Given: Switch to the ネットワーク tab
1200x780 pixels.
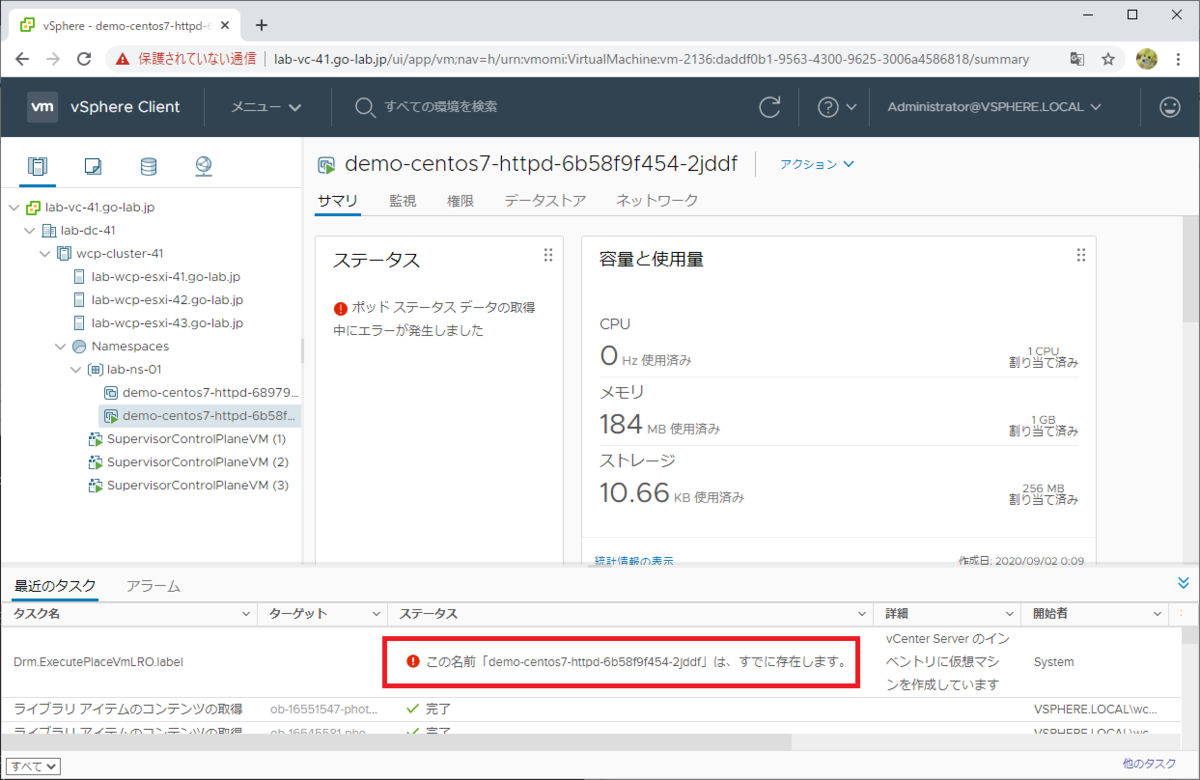Looking at the screenshot, I should (657, 201).
